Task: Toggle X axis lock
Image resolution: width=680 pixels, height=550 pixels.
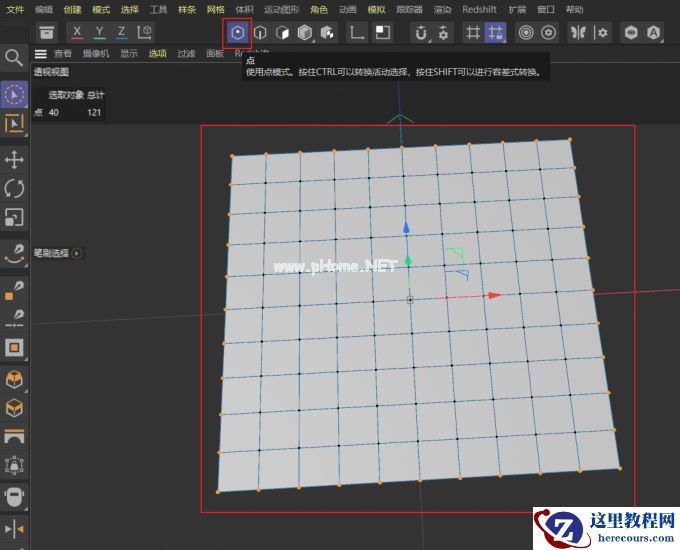Action: pyautogui.click(x=77, y=33)
